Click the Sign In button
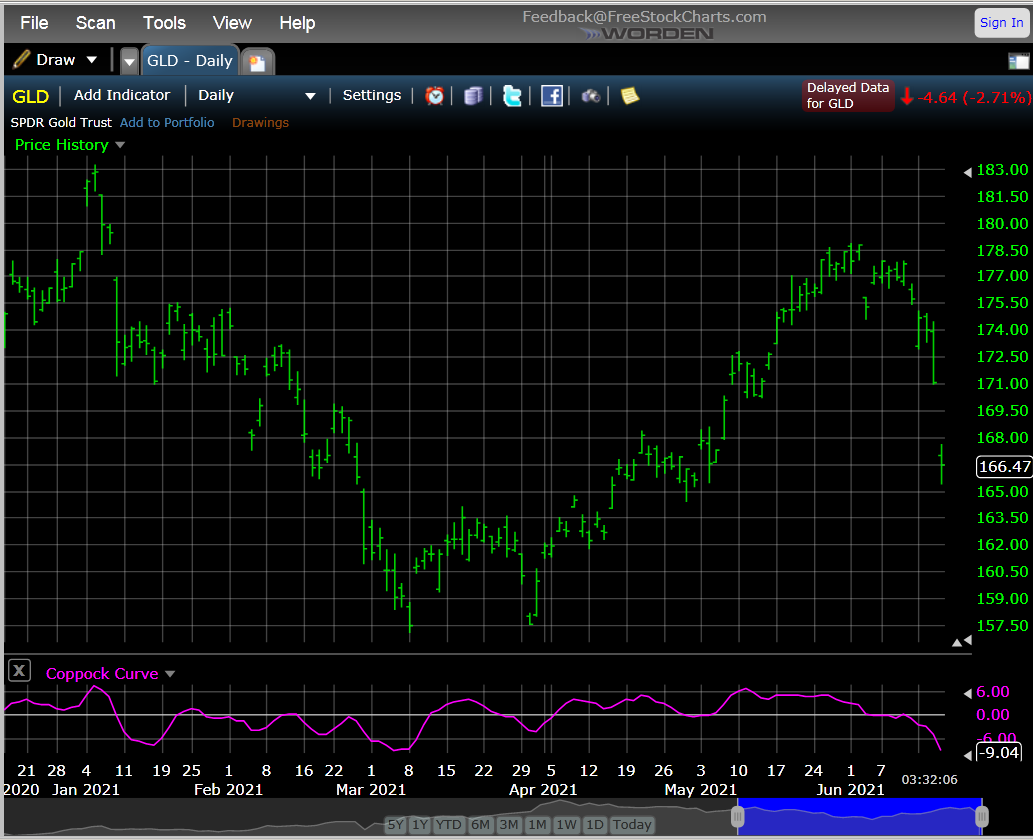Image resolution: width=1033 pixels, height=840 pixels. [x=1001, y=23]
